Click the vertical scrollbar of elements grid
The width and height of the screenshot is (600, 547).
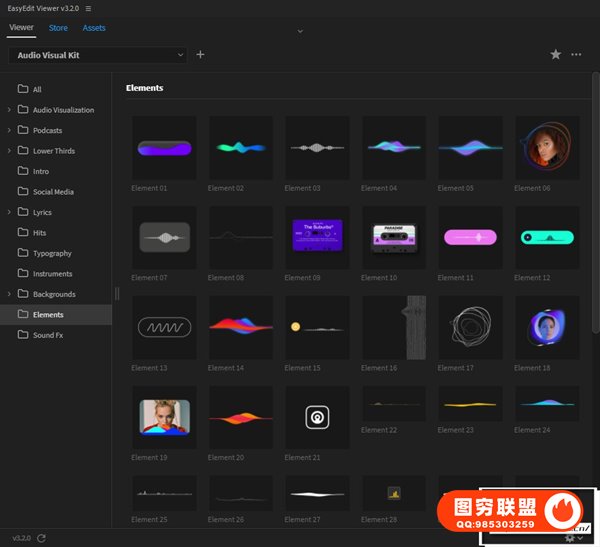595,200
